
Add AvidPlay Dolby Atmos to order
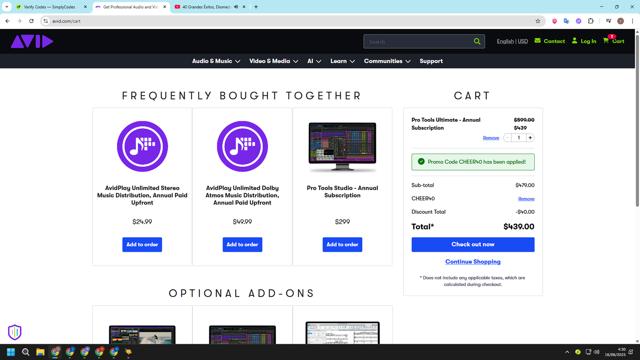pyautogui.click(x=242, y=244)
